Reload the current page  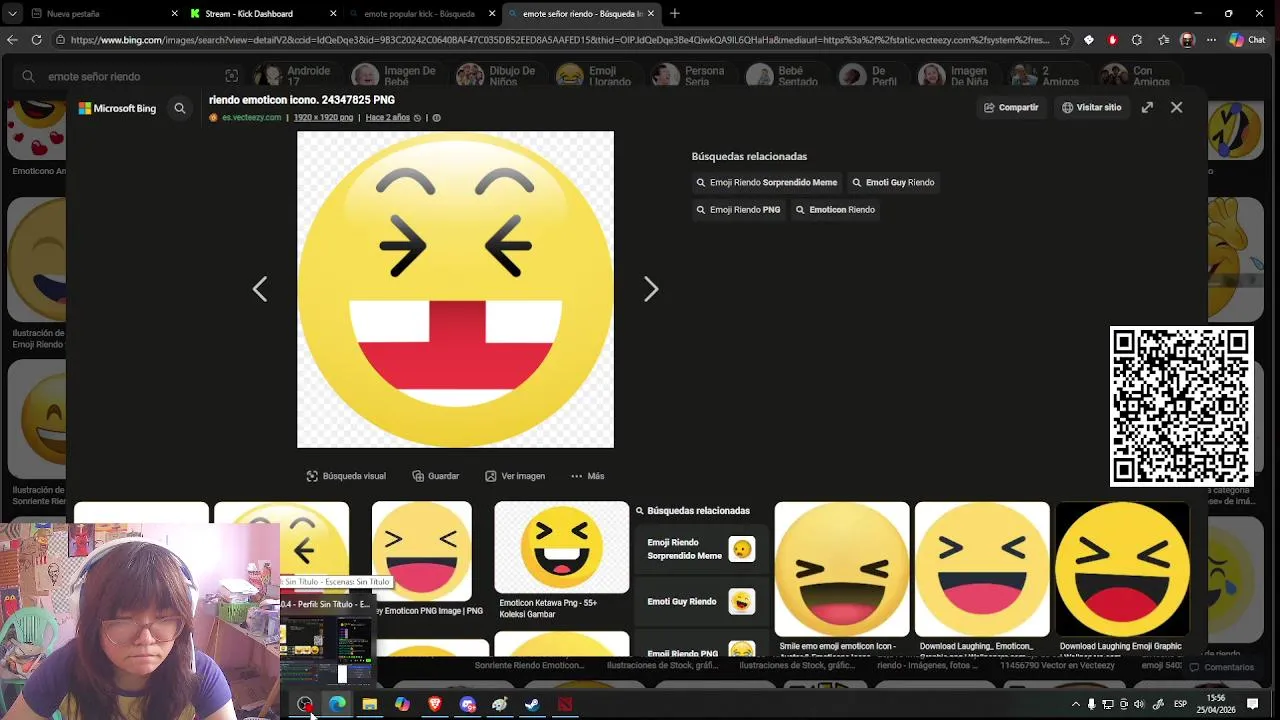pos(36,40)
